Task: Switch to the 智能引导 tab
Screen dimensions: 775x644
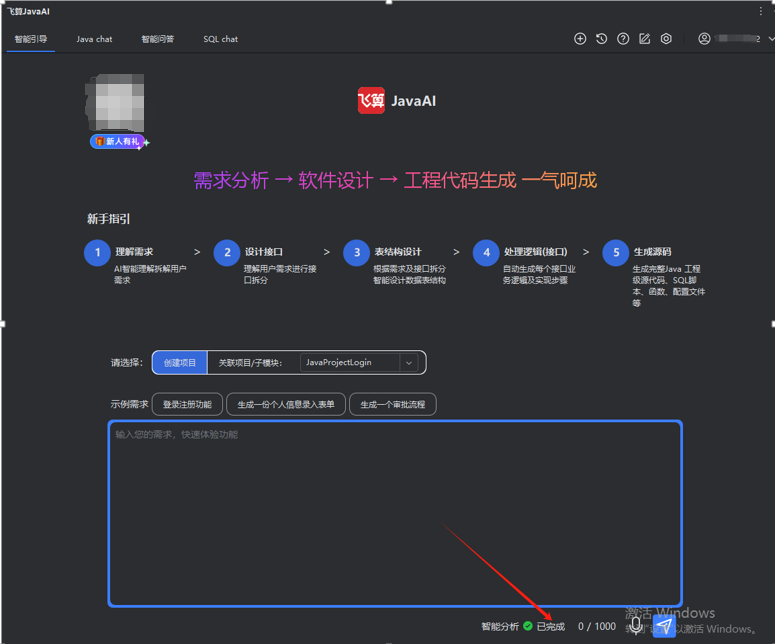Action: click(x=31, y=39)
